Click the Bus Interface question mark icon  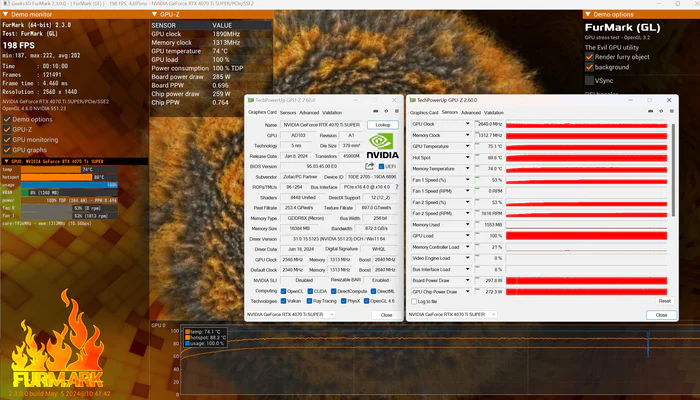coord(397,187)
